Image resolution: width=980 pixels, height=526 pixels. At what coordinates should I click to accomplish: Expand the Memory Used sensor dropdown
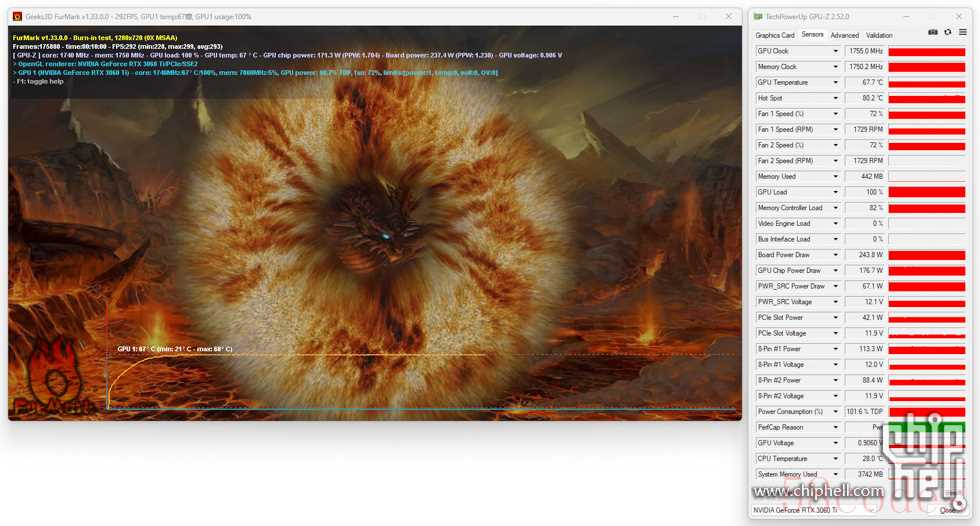click(x=835, y=176)
